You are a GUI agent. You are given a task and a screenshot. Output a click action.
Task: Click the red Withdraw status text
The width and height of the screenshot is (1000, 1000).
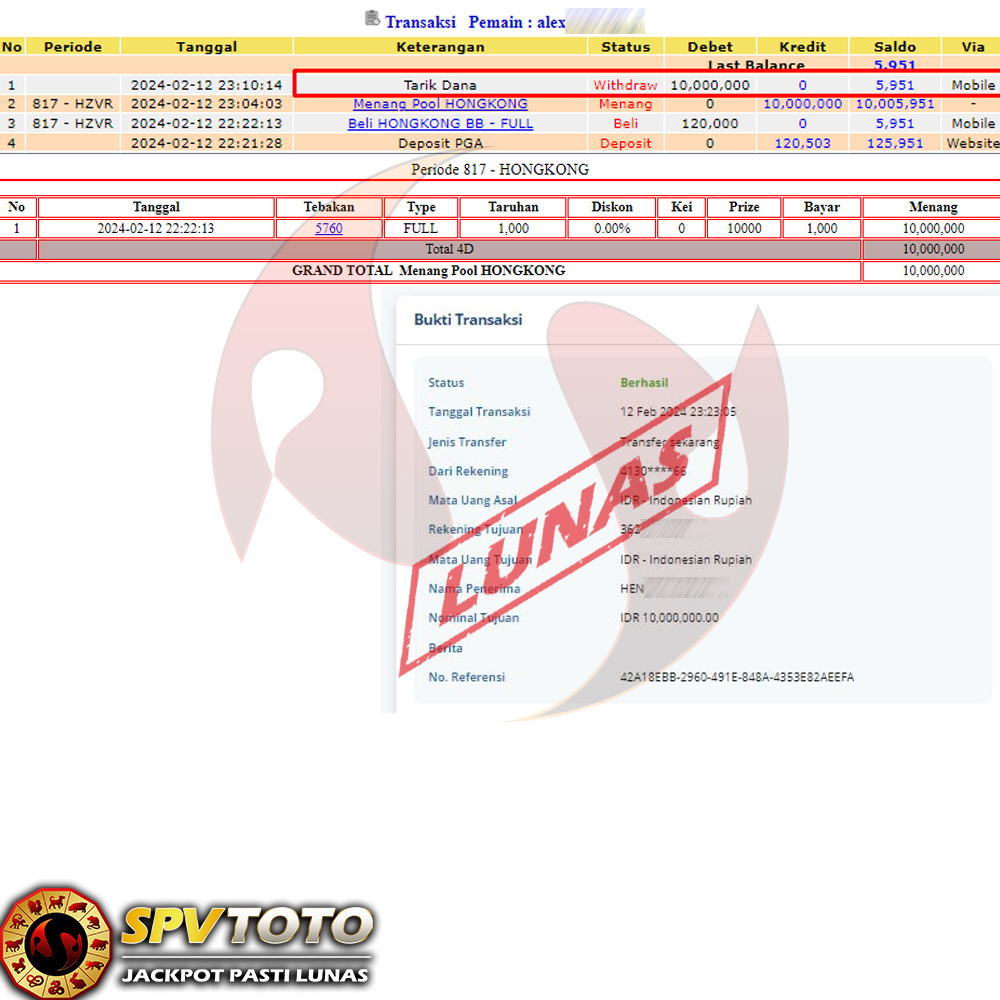[x=625, y=85]
